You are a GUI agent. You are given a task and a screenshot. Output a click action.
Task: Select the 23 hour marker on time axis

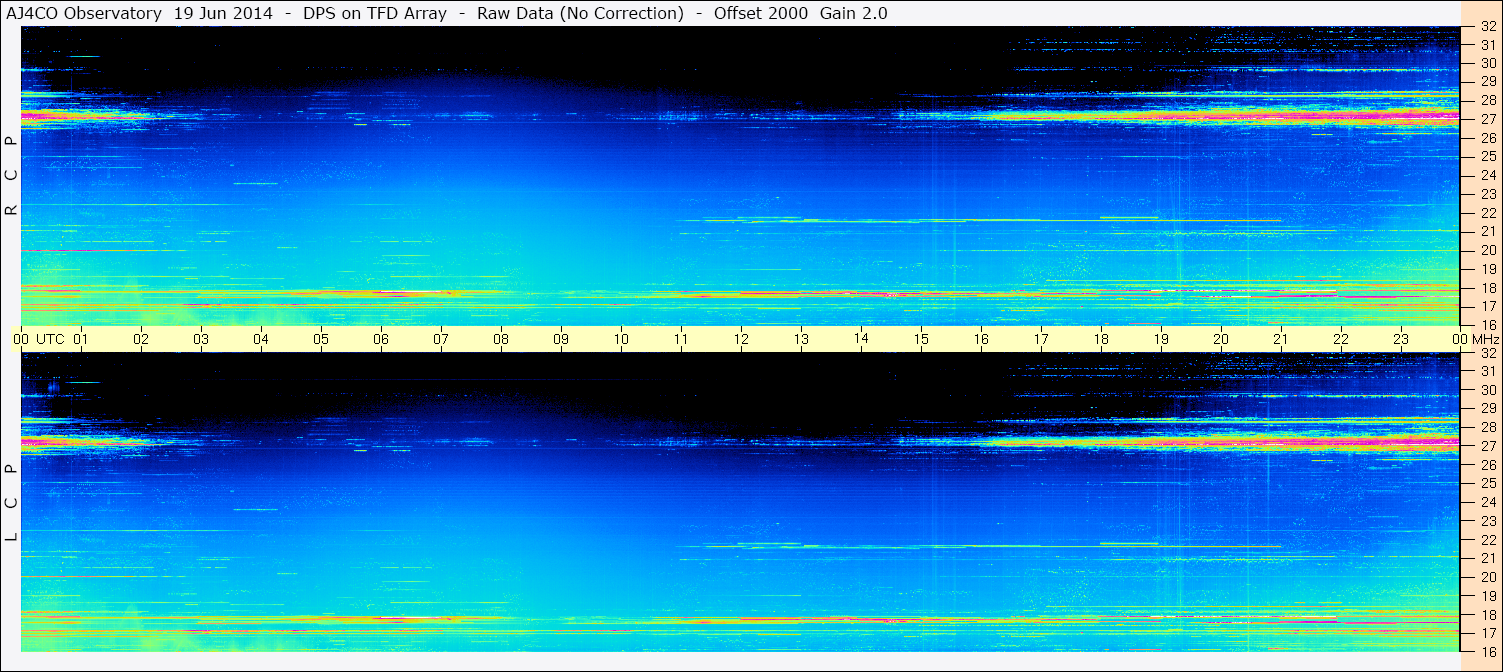coord(1401,339)
